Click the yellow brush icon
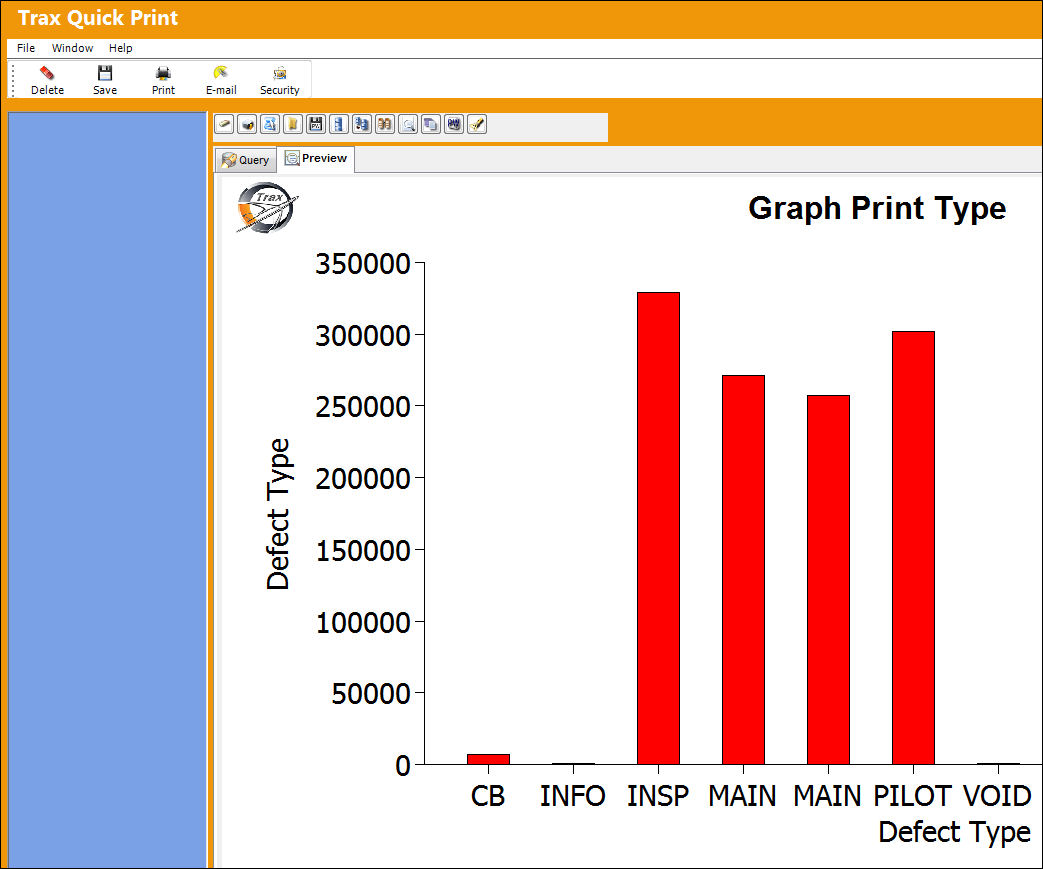Viewport: 1043px width, 869px height. (x=476, y=124)
